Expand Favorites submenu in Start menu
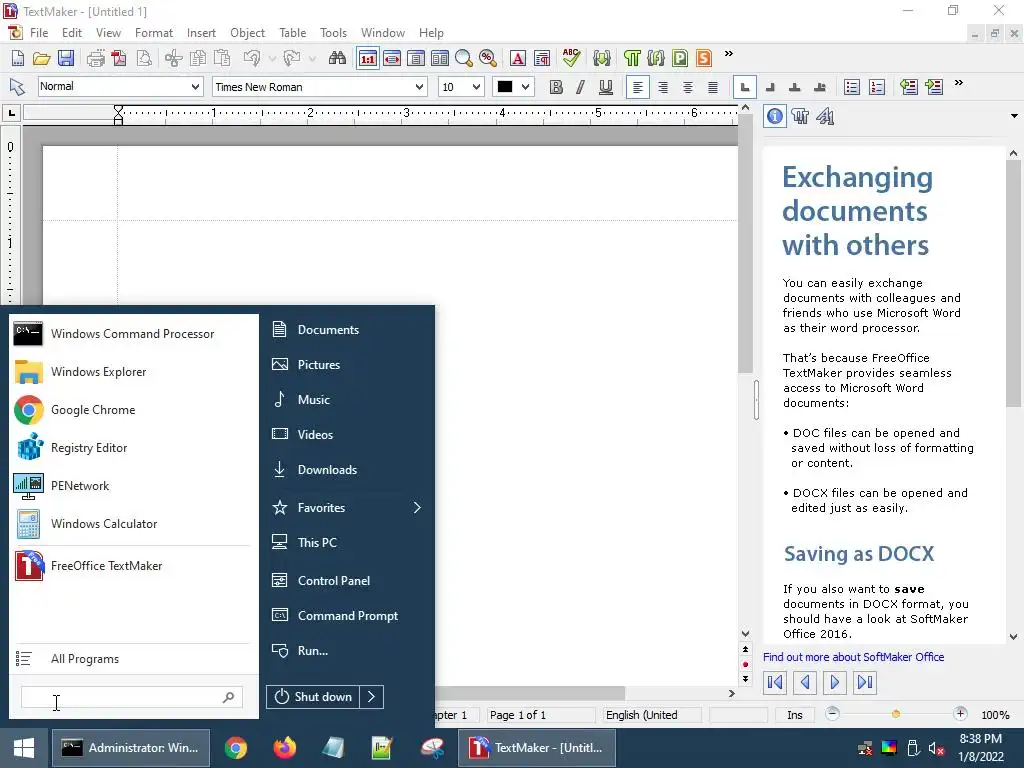Viewport: 1024px width, 768px height. coord(417,507)
